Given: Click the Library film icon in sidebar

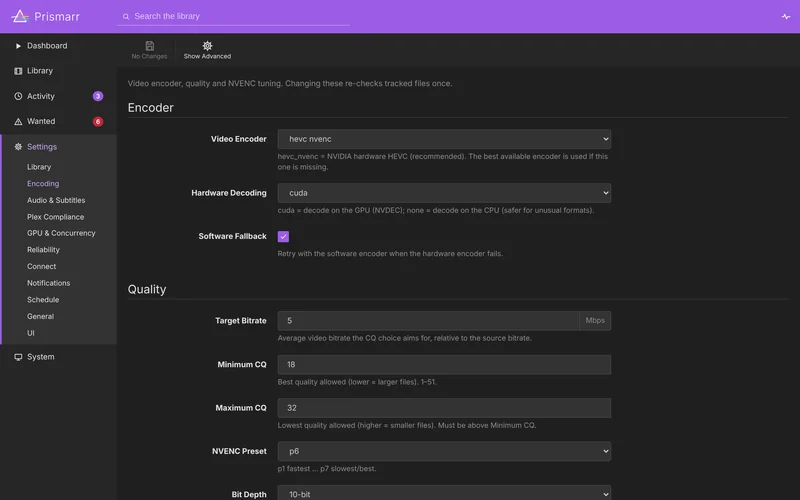Looking at the screenshot, I should point(18,71).
